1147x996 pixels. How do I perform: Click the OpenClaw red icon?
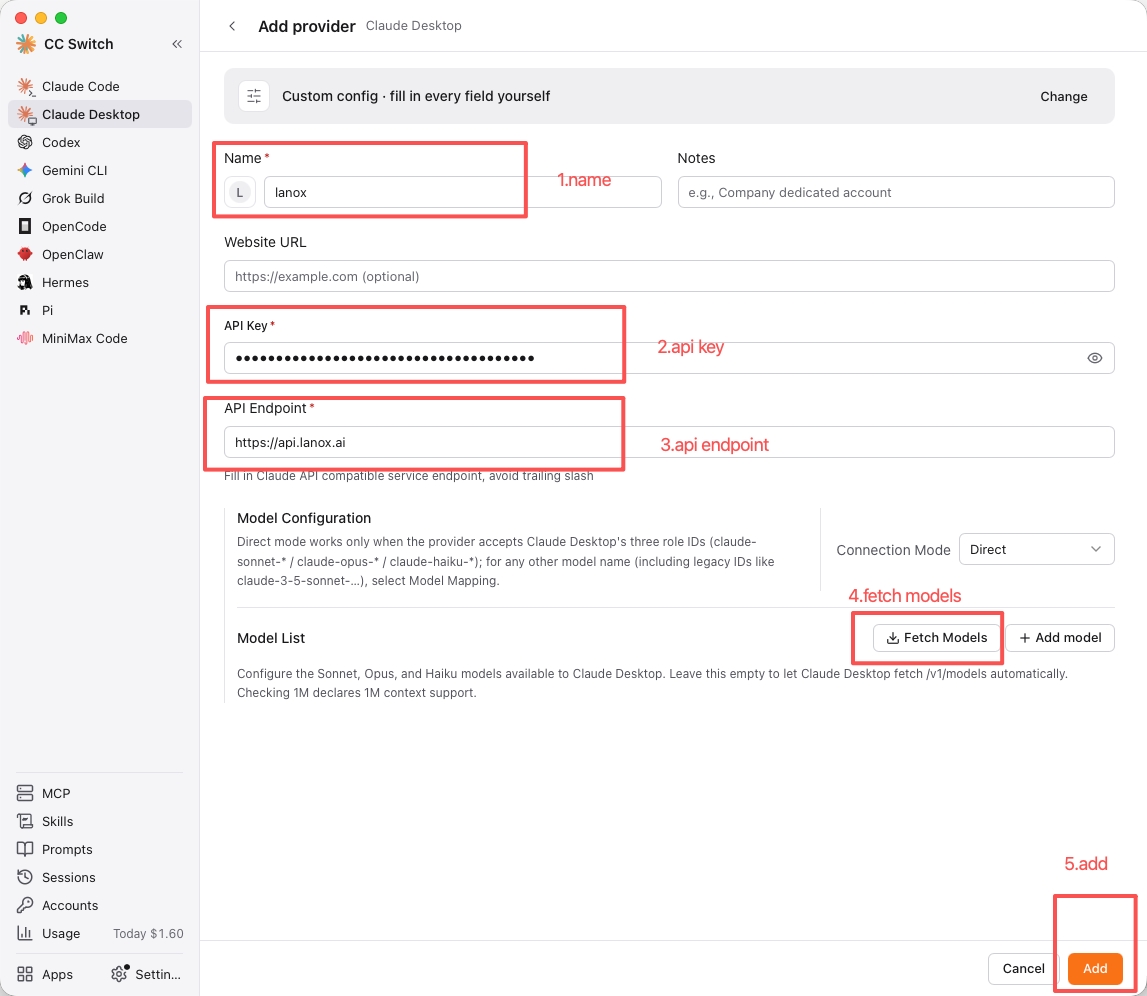pyautogui.click(x=25, y=254)
